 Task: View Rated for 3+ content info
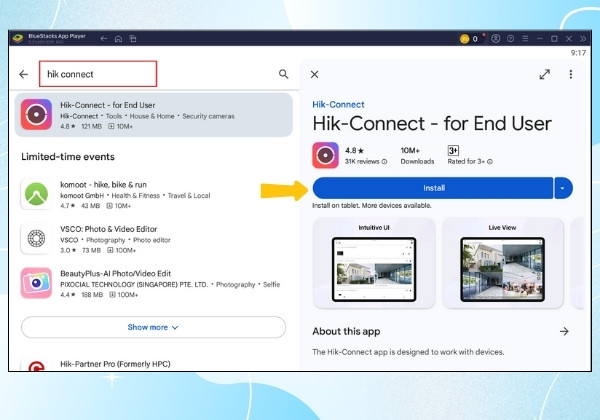point(470,161)
